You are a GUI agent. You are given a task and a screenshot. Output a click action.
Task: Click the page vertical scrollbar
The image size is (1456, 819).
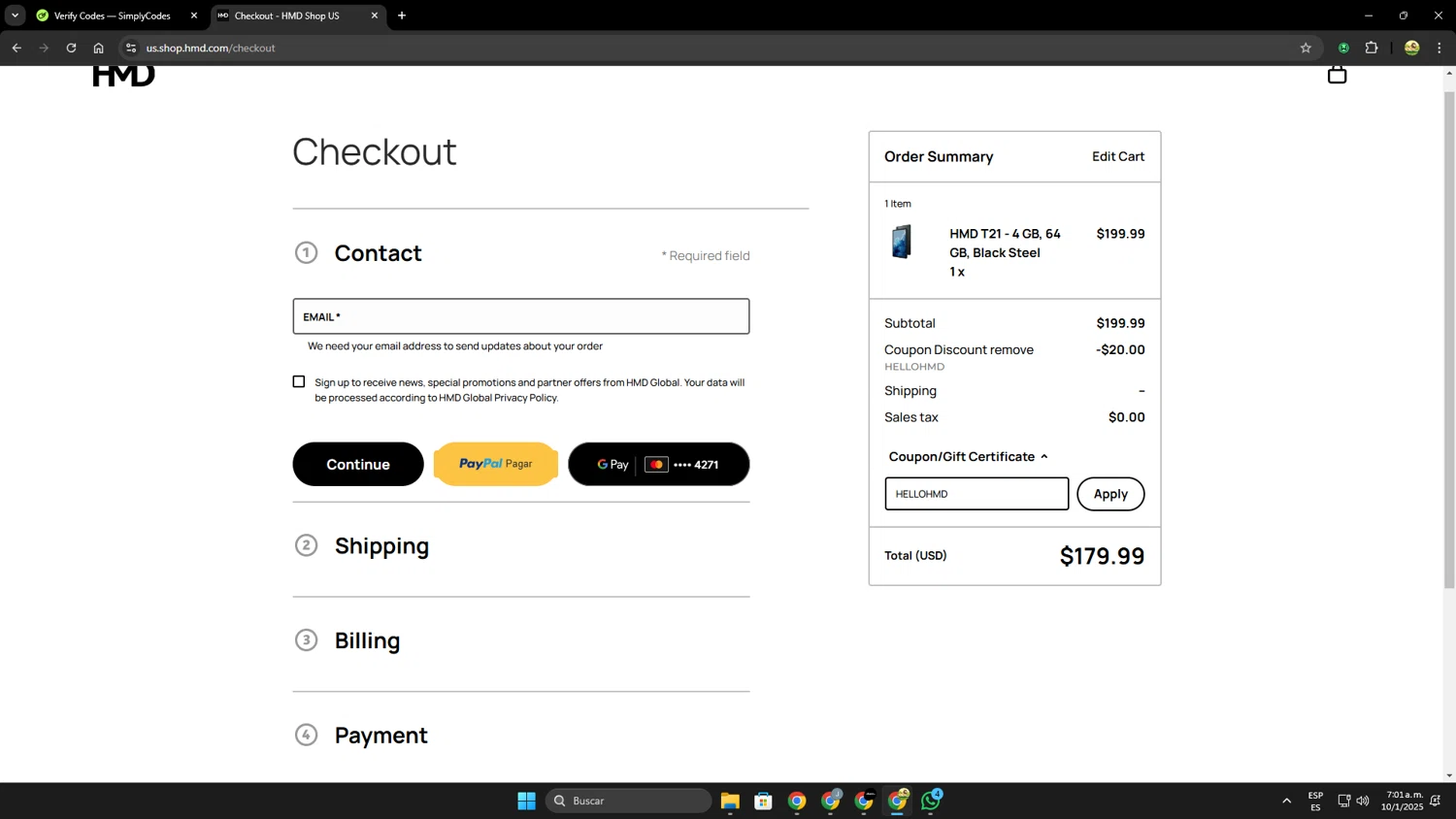(x=1449, y=340)
